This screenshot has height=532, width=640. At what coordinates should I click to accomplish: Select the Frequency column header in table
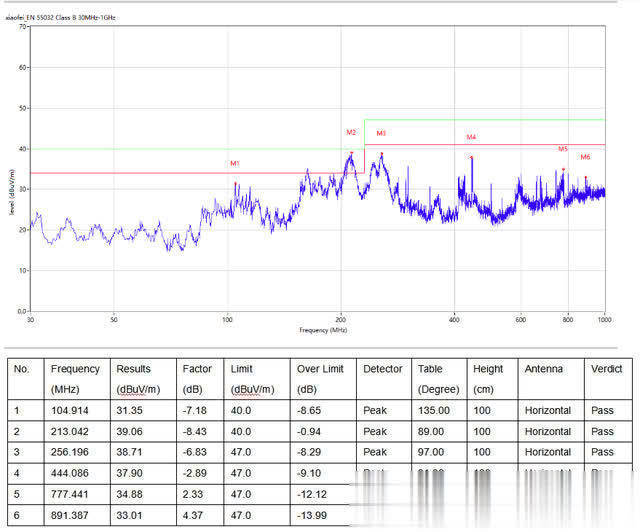tap(75, 369)
